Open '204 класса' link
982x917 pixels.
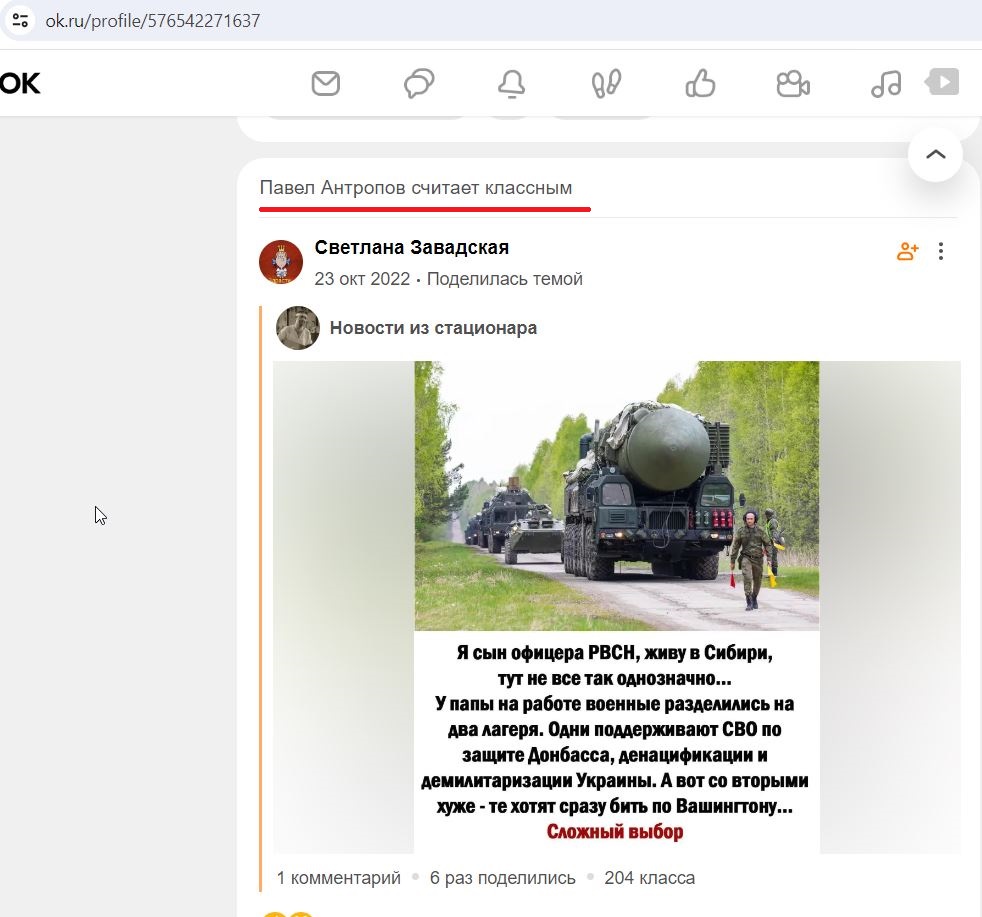pos(649,878)
